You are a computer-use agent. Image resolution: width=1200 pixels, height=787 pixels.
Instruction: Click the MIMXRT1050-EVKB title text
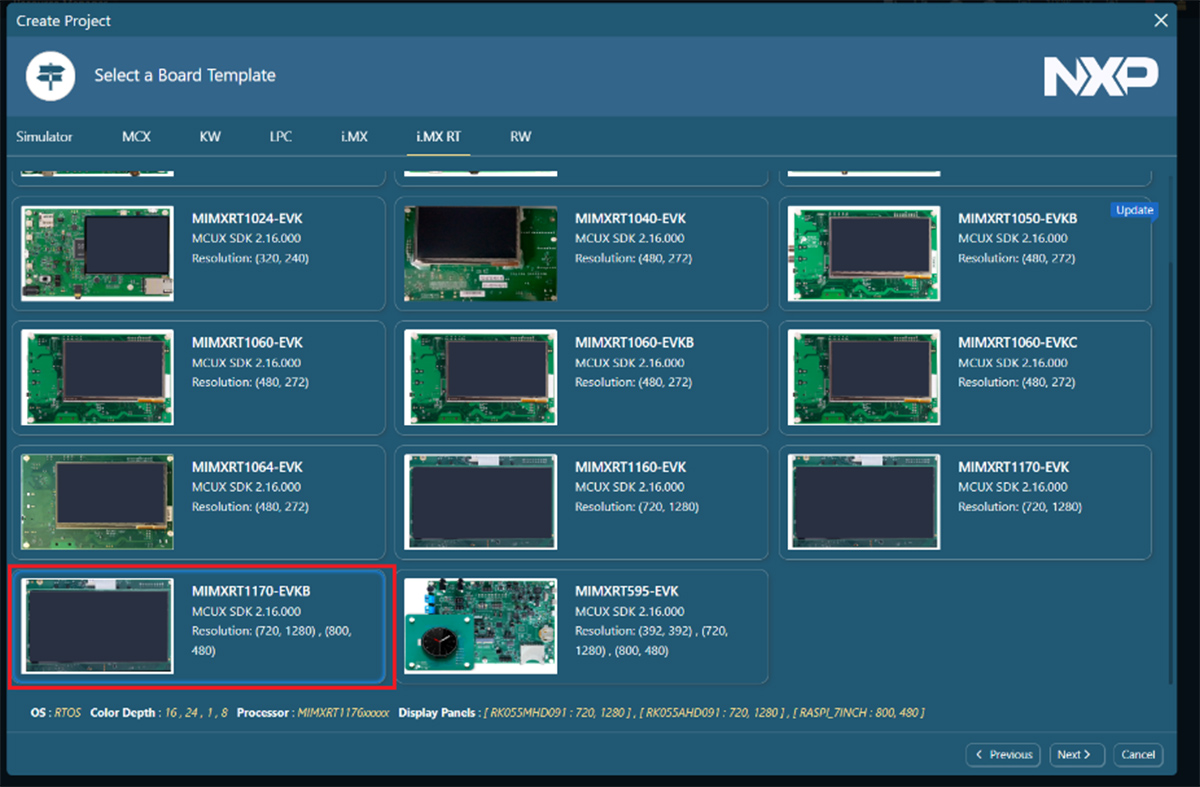pyautogui.click(x=1018, y=218)
